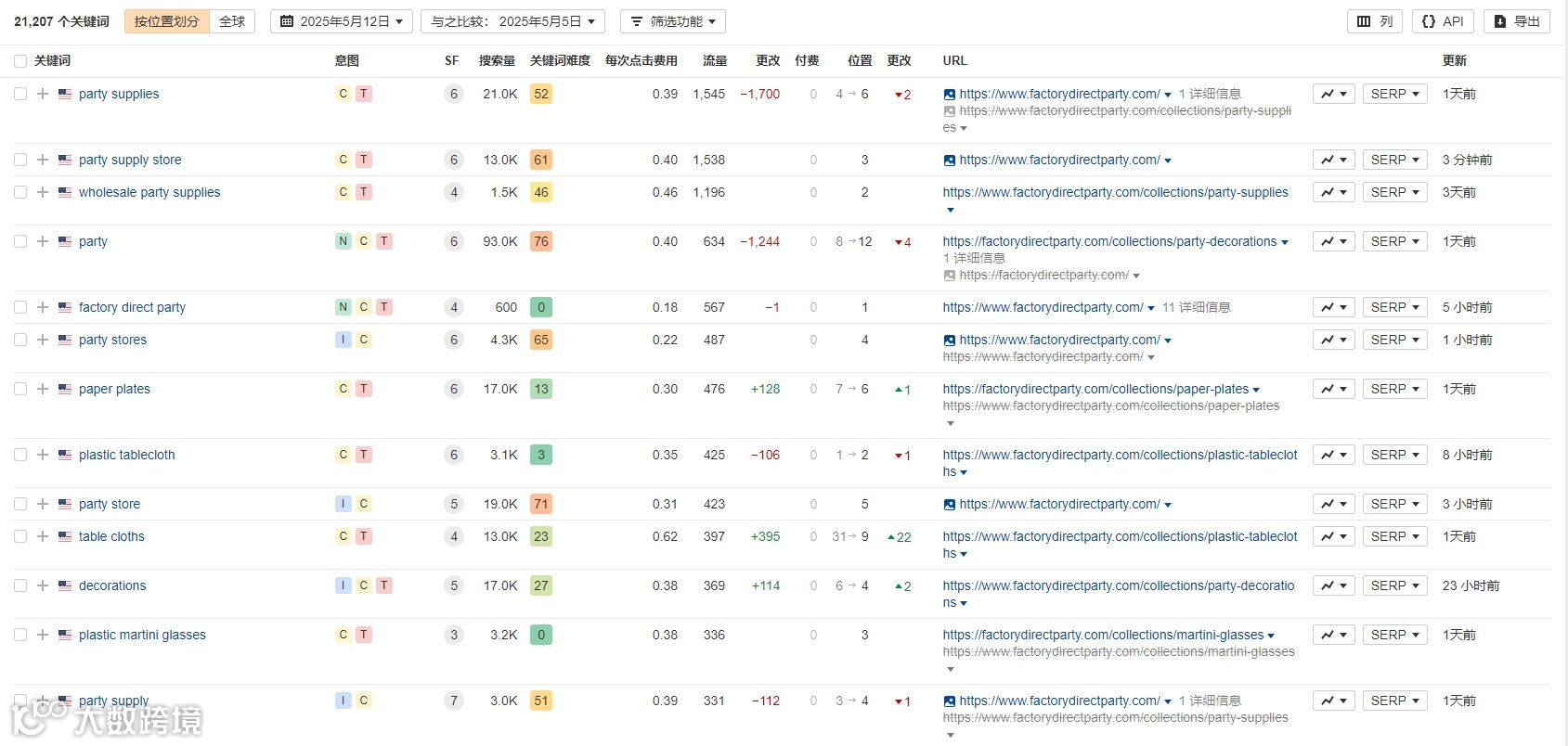Image resolution: width=1568 pixels, height=746 pixels.
Task: Click green difficulty badge 13 for paper plates
Action: coord(541,389)
